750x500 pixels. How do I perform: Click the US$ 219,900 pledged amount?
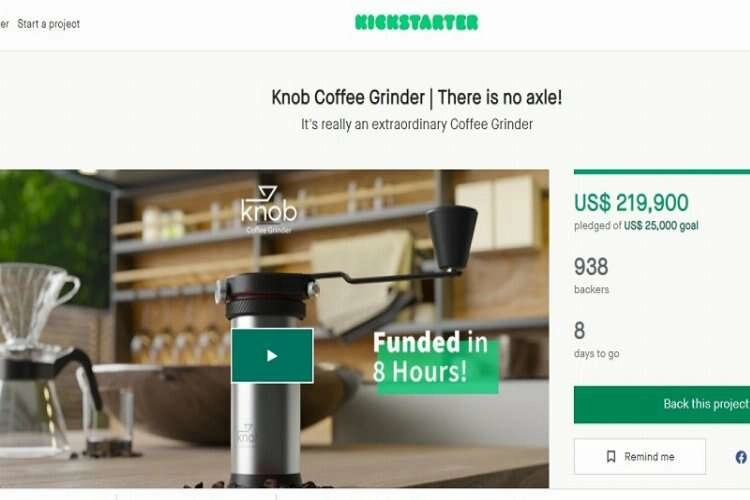tap(631, 203)
